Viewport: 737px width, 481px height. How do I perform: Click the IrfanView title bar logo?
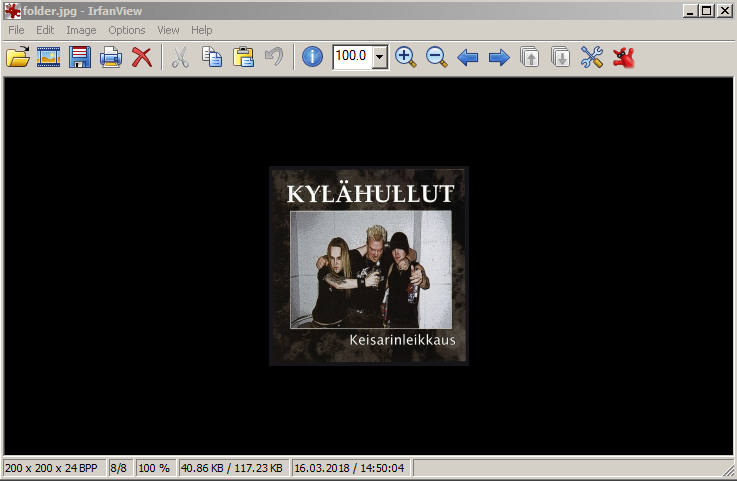[x=13, y=11]
